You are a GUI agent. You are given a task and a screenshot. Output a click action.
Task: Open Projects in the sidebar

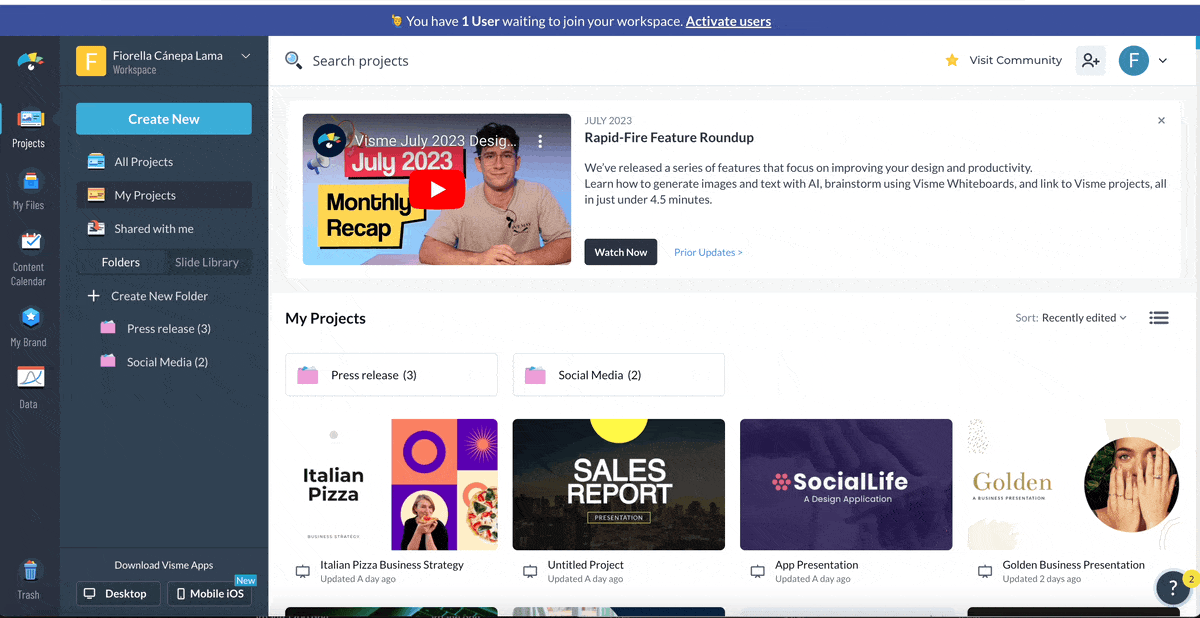click(29, 129)
